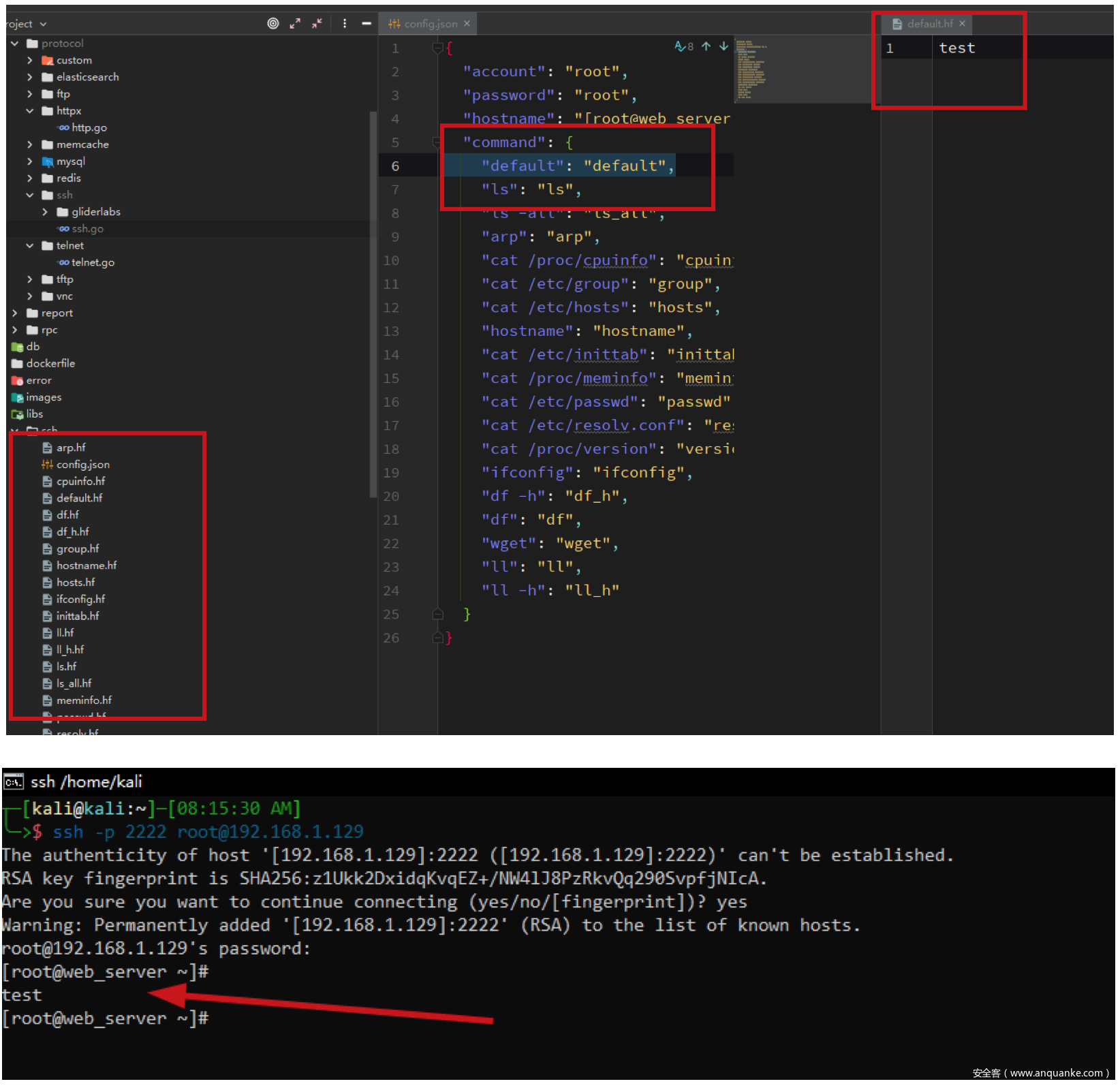Expand the elasticsearch folder
The width and height of the screenshot is (1120, 1086).
pyautogui.click(x=30, y=77)
